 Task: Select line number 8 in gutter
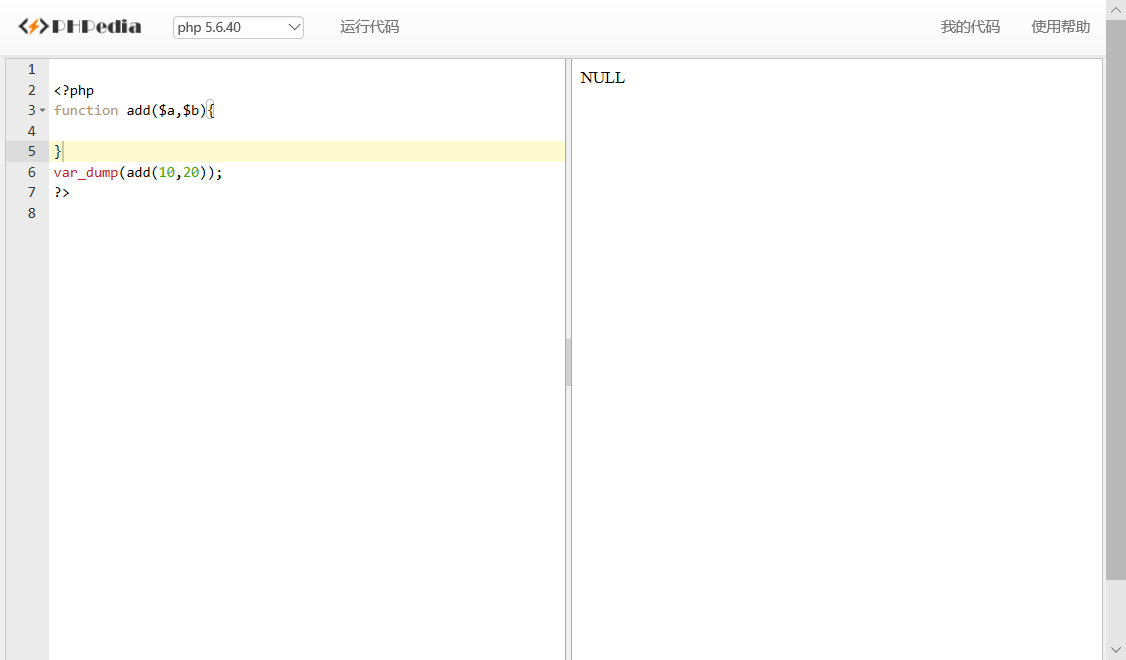pos(32,213)
